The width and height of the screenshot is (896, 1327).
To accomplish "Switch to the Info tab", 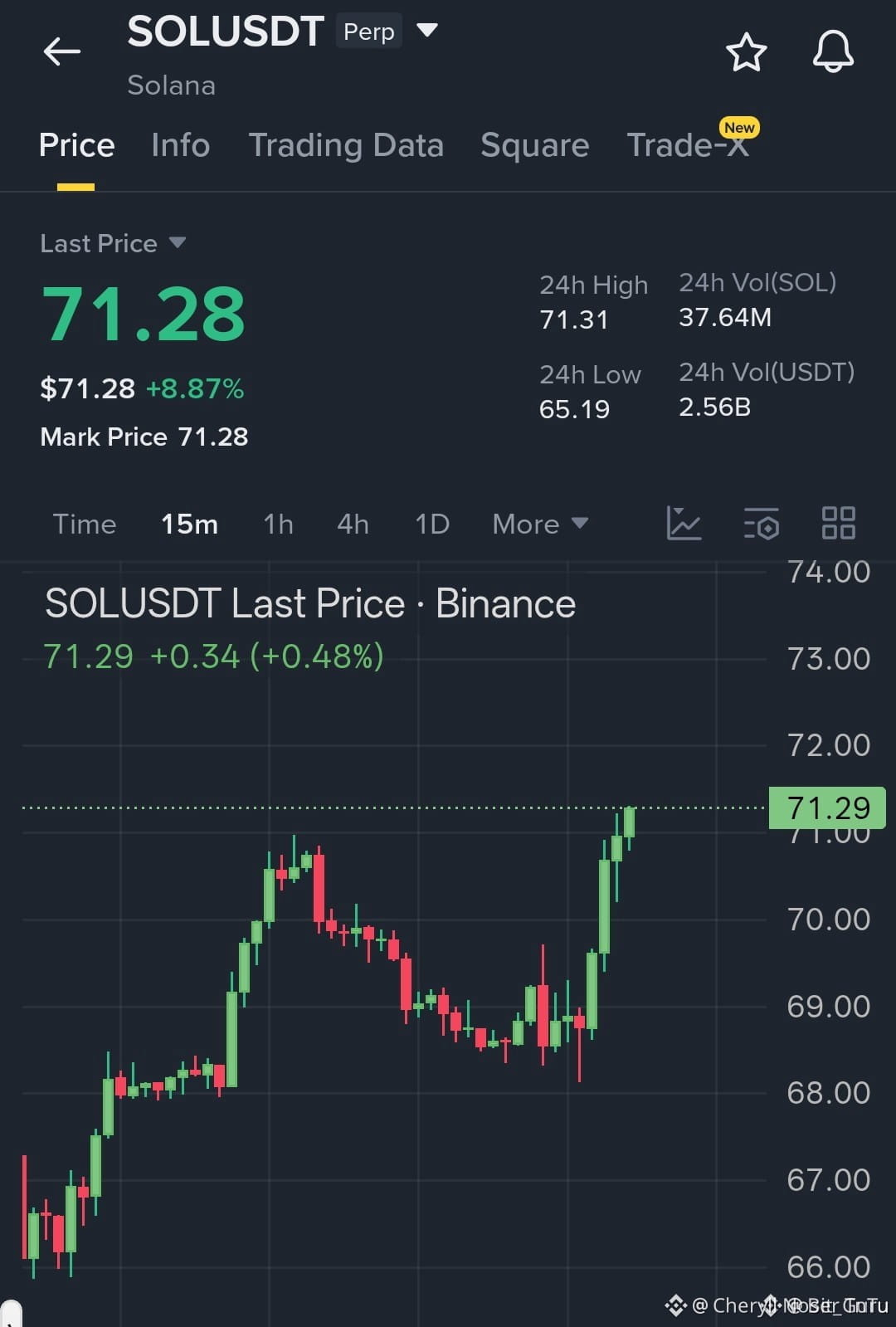I will 180,145.
